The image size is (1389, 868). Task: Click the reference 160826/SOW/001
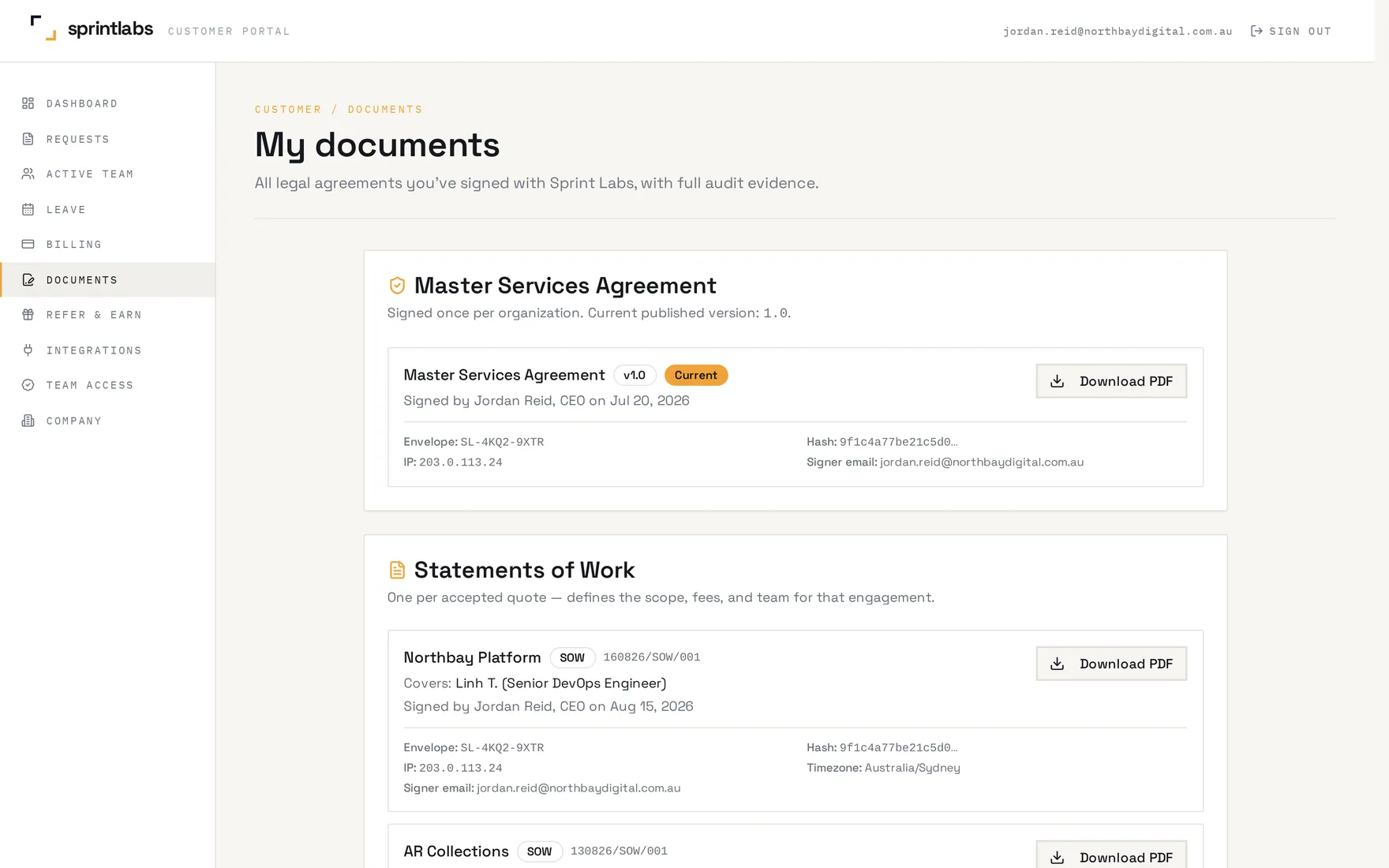pyautogui.click(x=652, y=657)
